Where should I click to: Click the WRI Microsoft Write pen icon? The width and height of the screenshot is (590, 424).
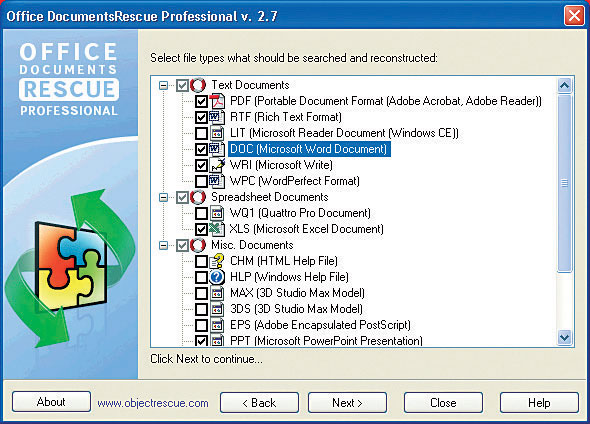(217, 165)
